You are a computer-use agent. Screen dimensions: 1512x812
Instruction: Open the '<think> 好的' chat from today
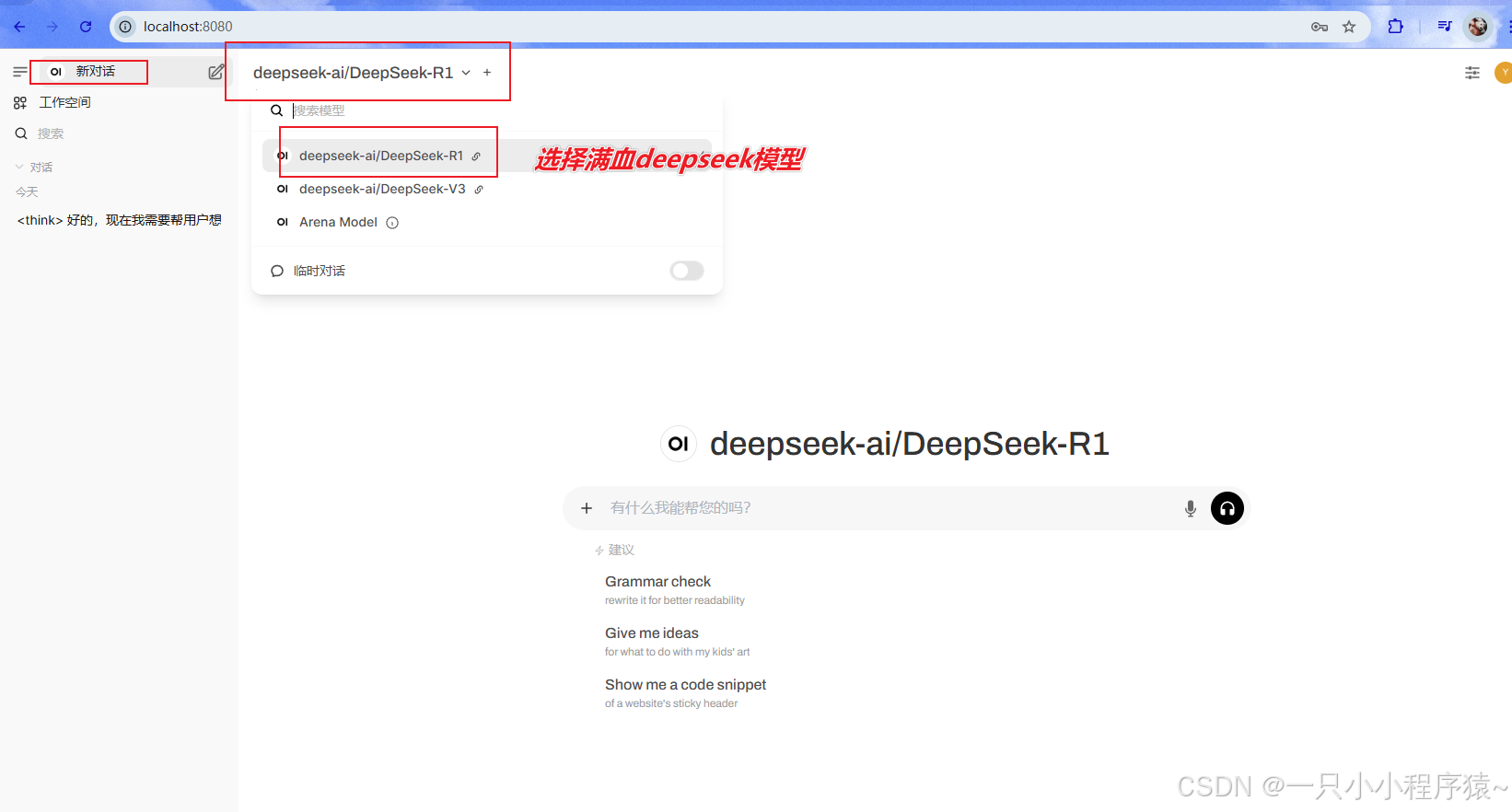(119, 220)
